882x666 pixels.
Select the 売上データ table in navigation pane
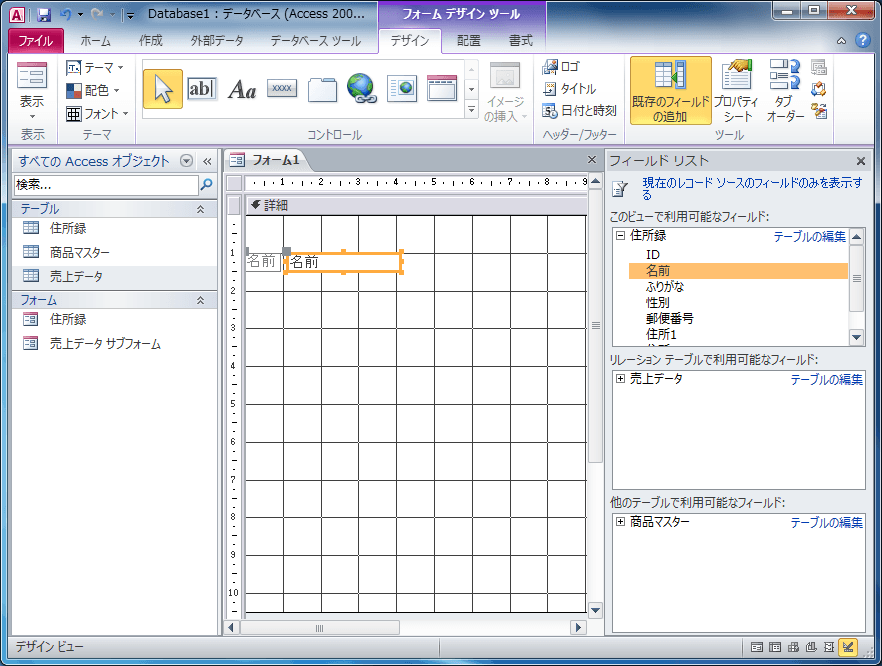pos(114,276)
